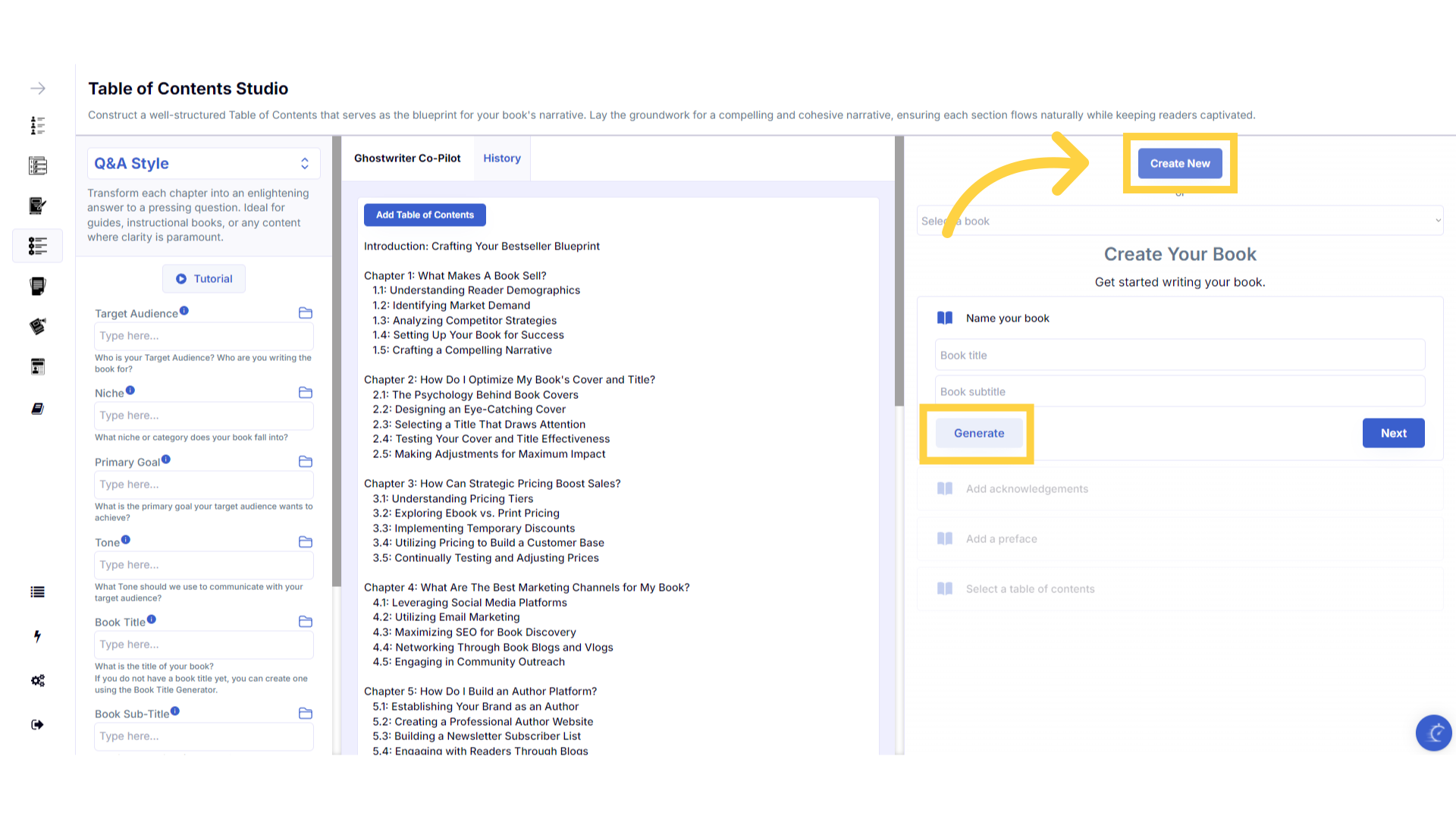Click the lightning bolt sidebar icon
Viewport: 1456px width, 819px height.
tap(37, 636)
